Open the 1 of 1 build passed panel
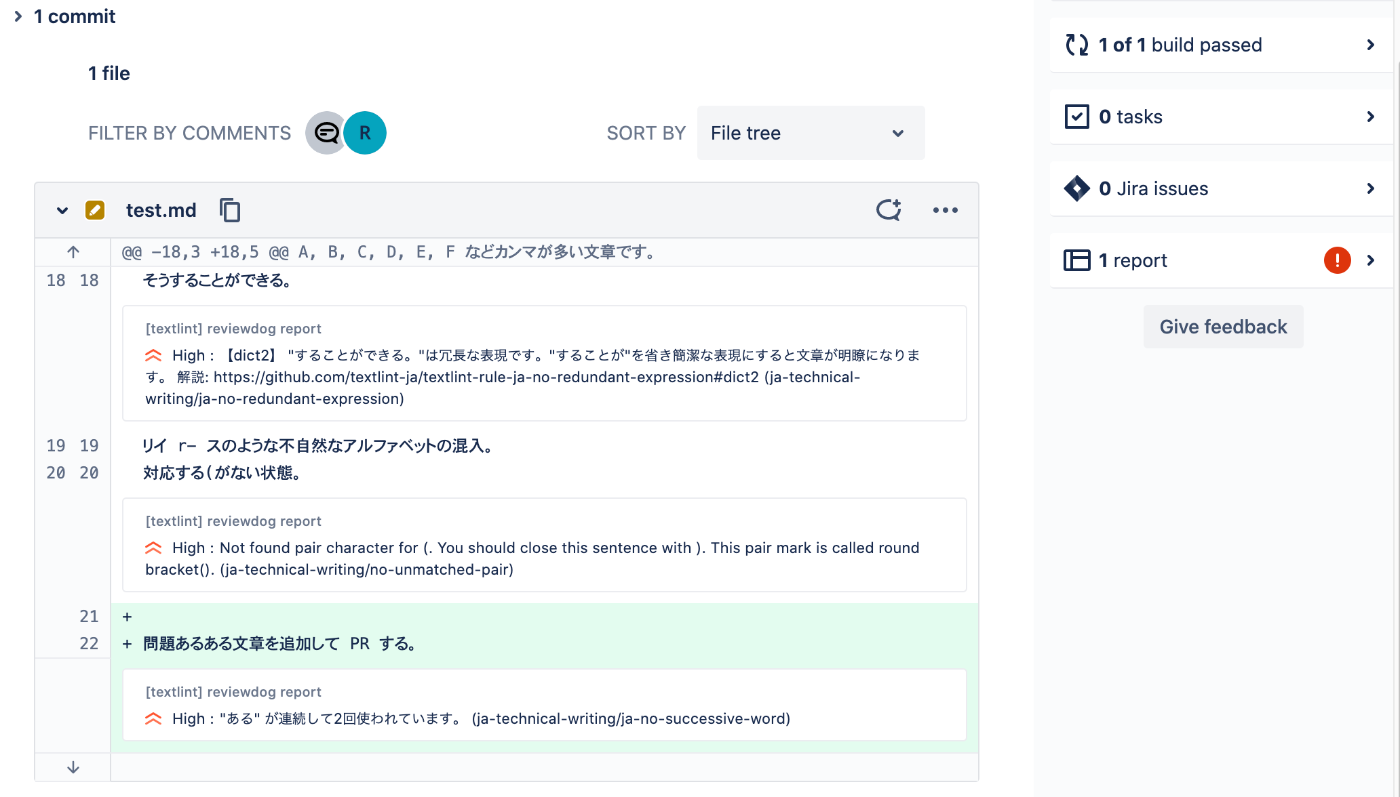The width and height of the screenshot is (1400, 797). point(1221,45)
